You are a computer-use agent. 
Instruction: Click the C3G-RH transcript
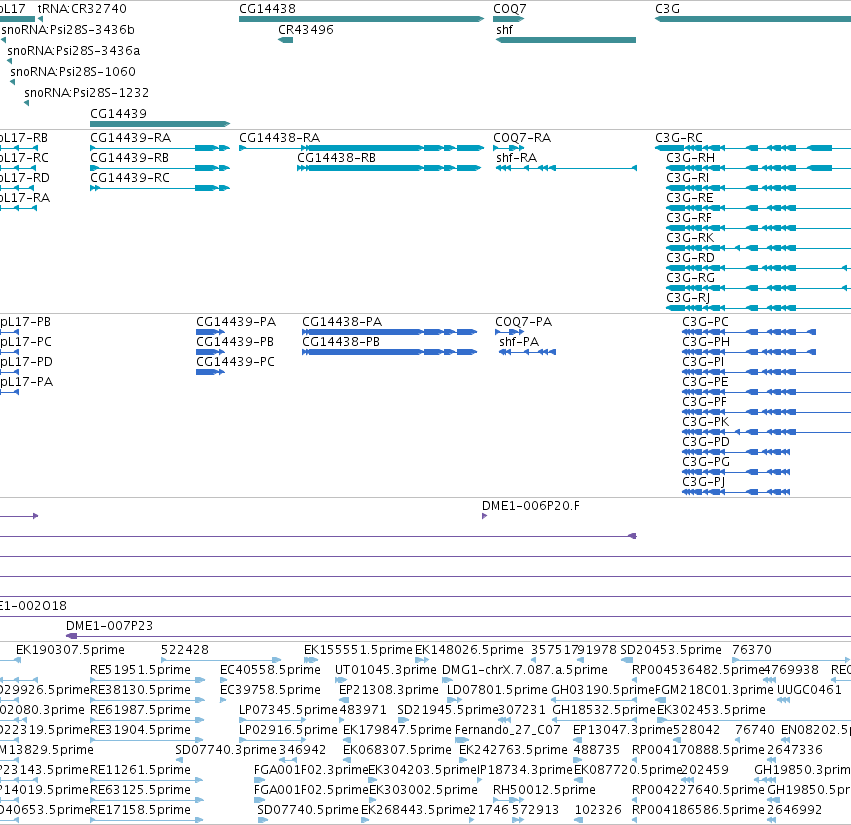click(x=758, y=168)
